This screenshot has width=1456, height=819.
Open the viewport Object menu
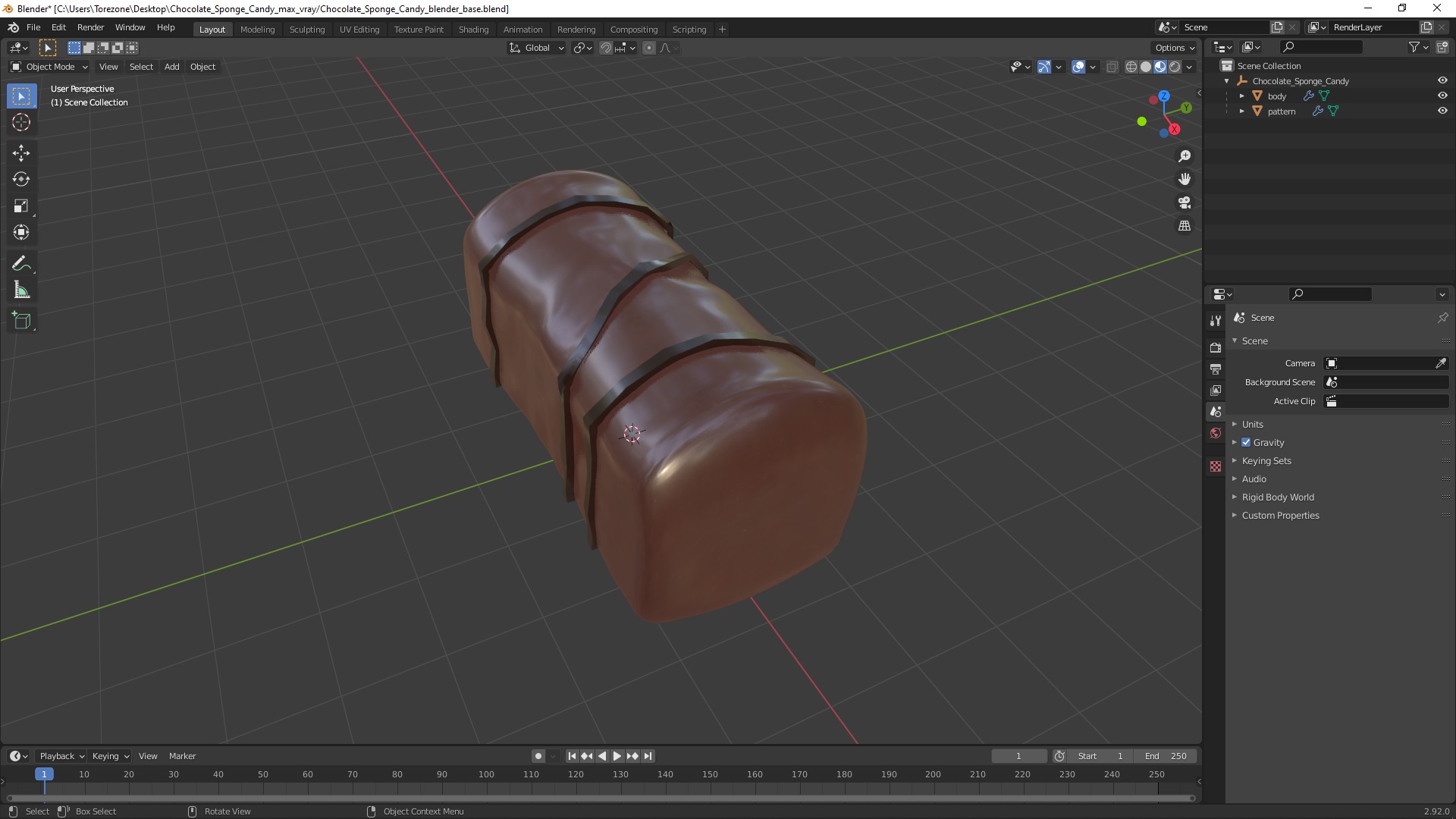pyautogui.click(x=202, y=67)
